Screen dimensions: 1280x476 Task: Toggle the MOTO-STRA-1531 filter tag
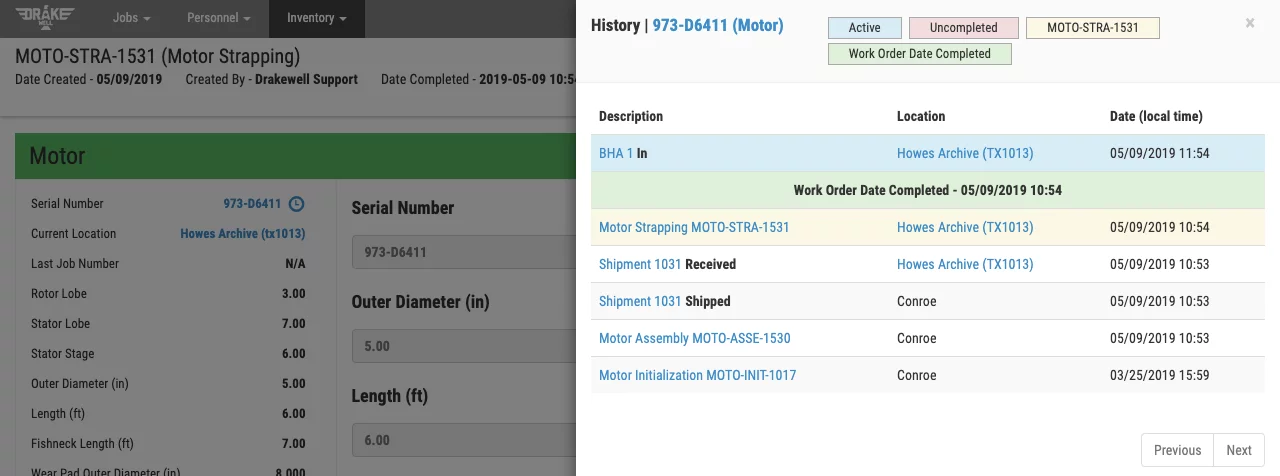pos(1092,28)
